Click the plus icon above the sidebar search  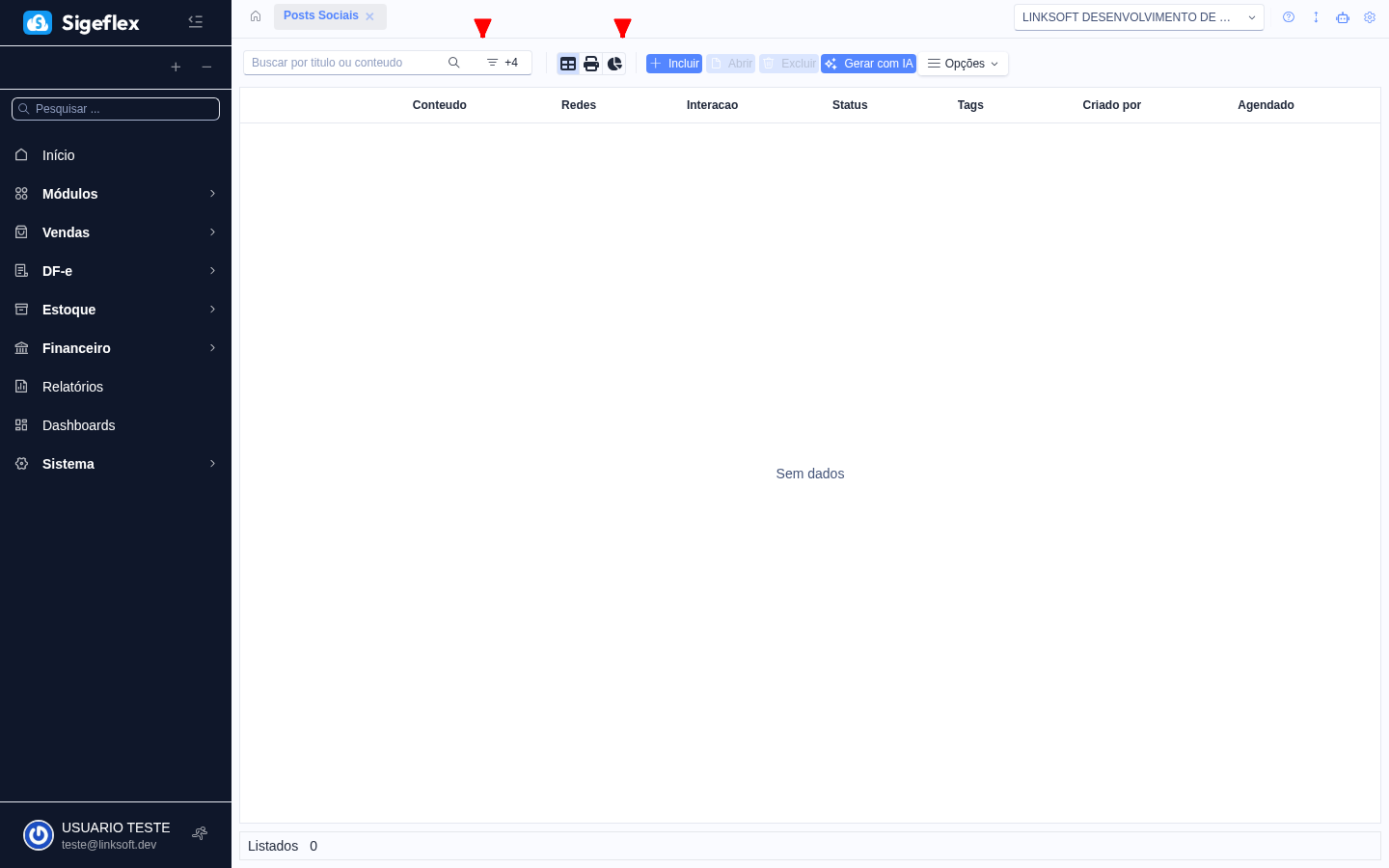[x=176, y=68]
